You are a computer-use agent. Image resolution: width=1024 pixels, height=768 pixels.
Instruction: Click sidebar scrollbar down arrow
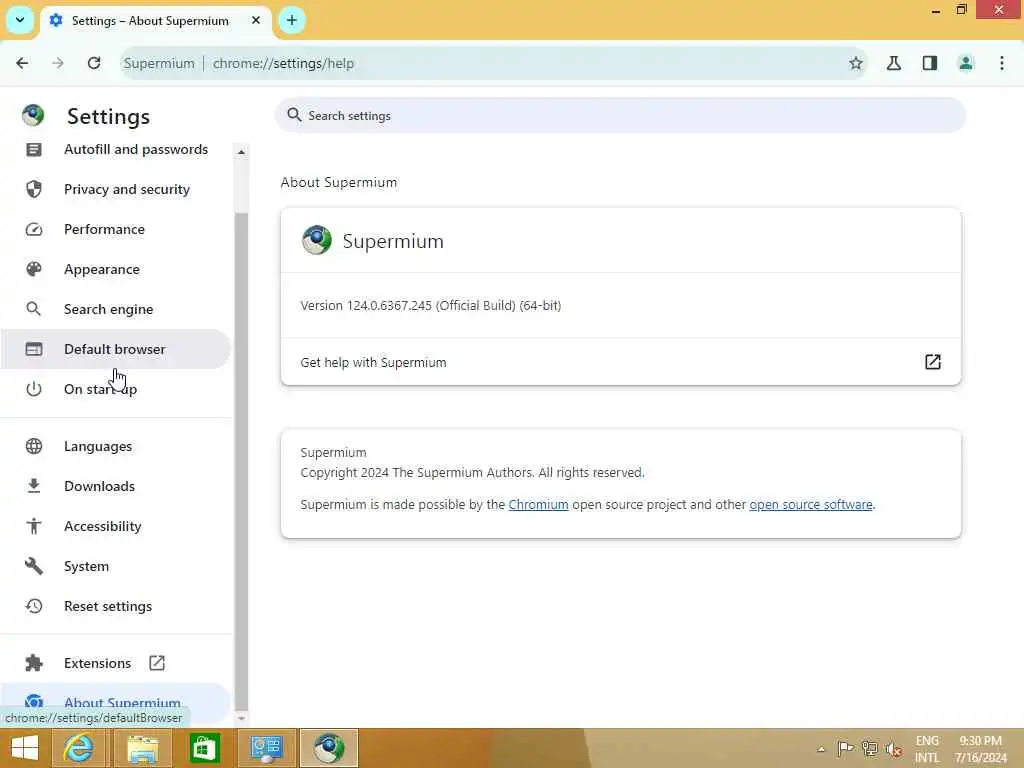241,718
